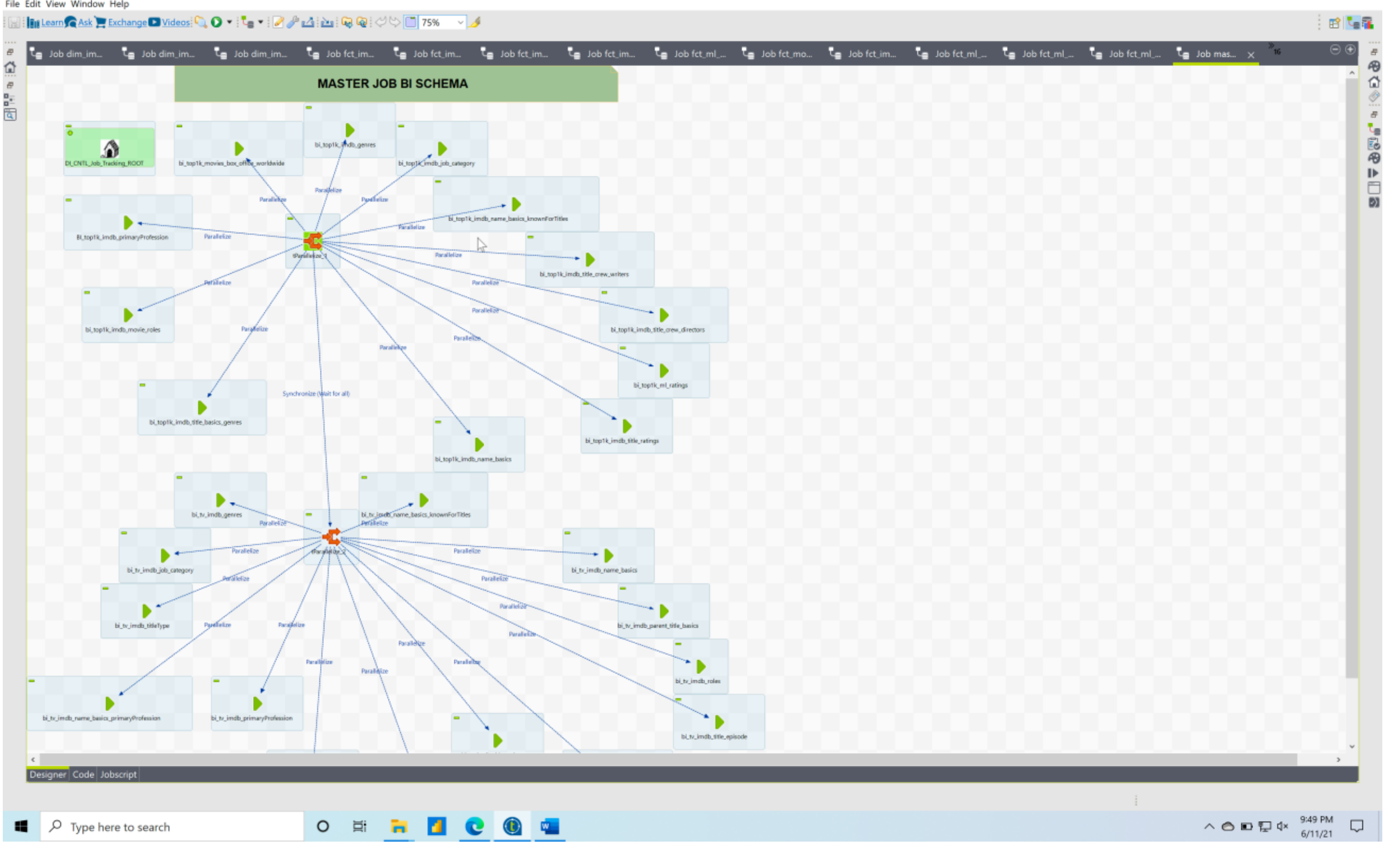Click the Import items icon
1400x851 pixels.
click(x=328, y=22)
